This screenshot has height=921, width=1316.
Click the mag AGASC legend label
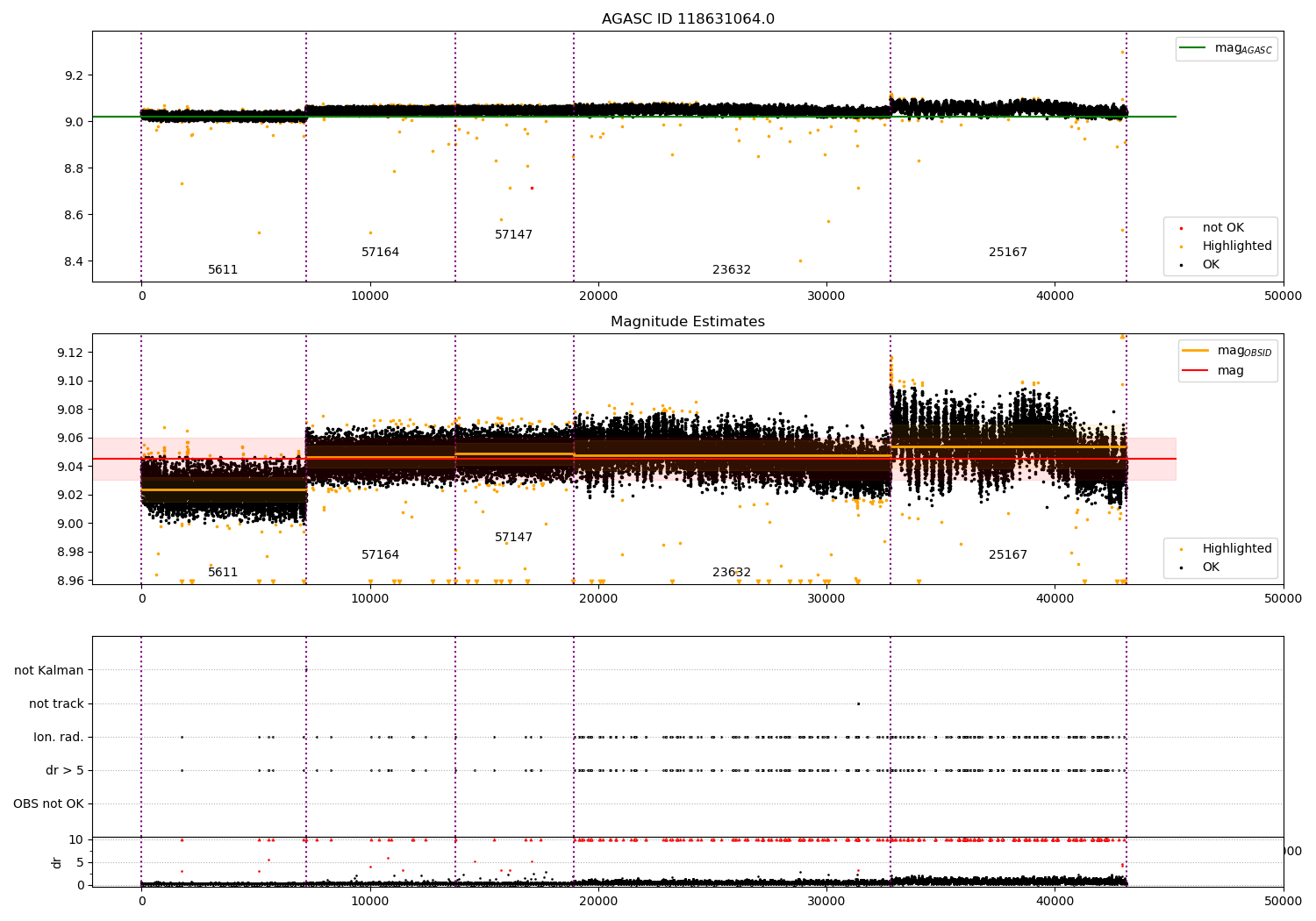[1243, 49]
